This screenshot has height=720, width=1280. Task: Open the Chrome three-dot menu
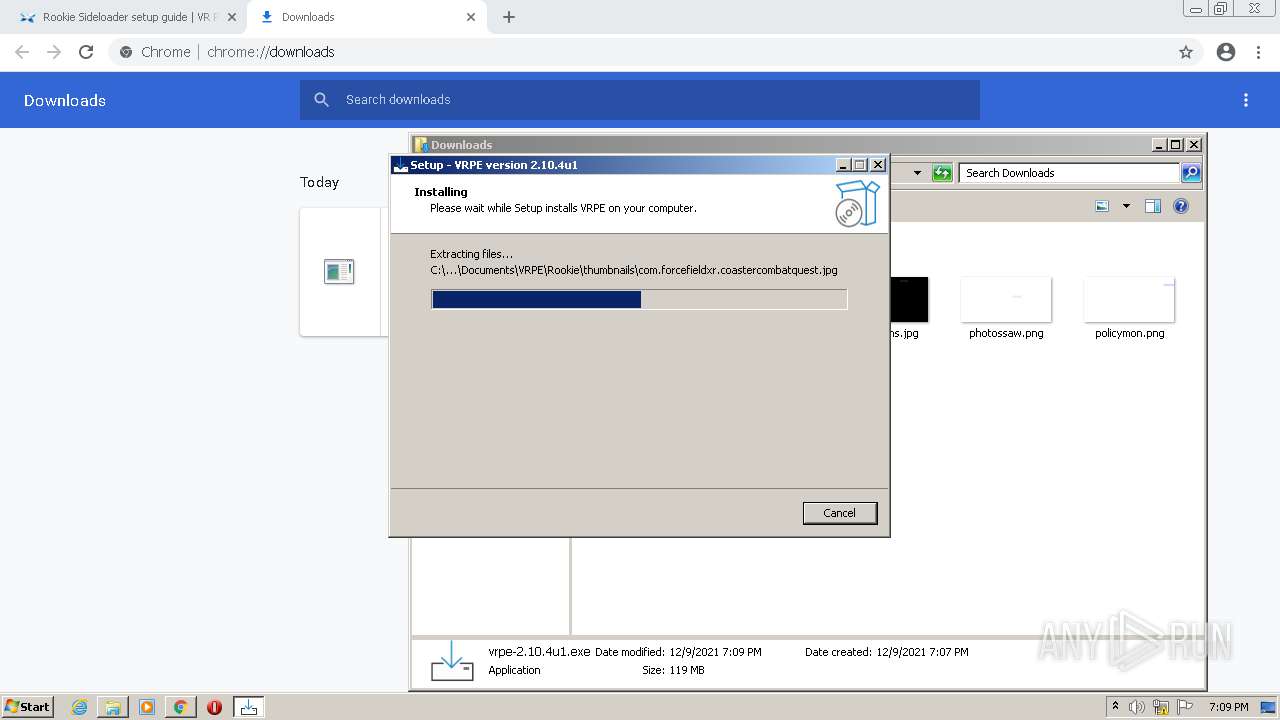click(1259, 52)
